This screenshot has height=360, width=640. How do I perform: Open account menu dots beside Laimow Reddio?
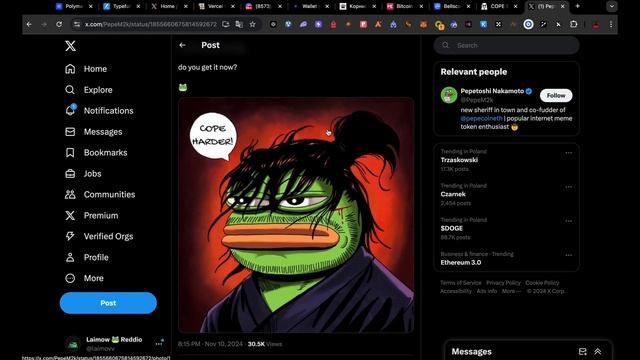159,344
